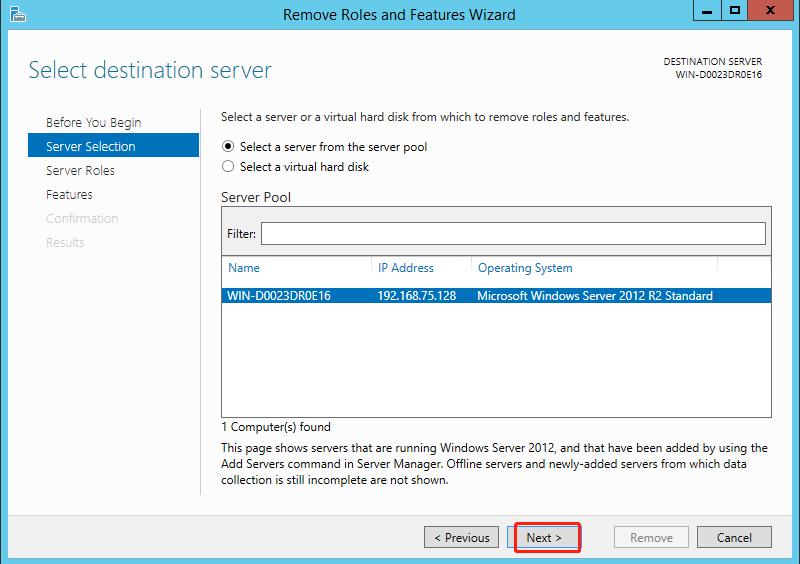Cancel the removal wizard
The image size is (800, 564).
click(x=734, y=537)
